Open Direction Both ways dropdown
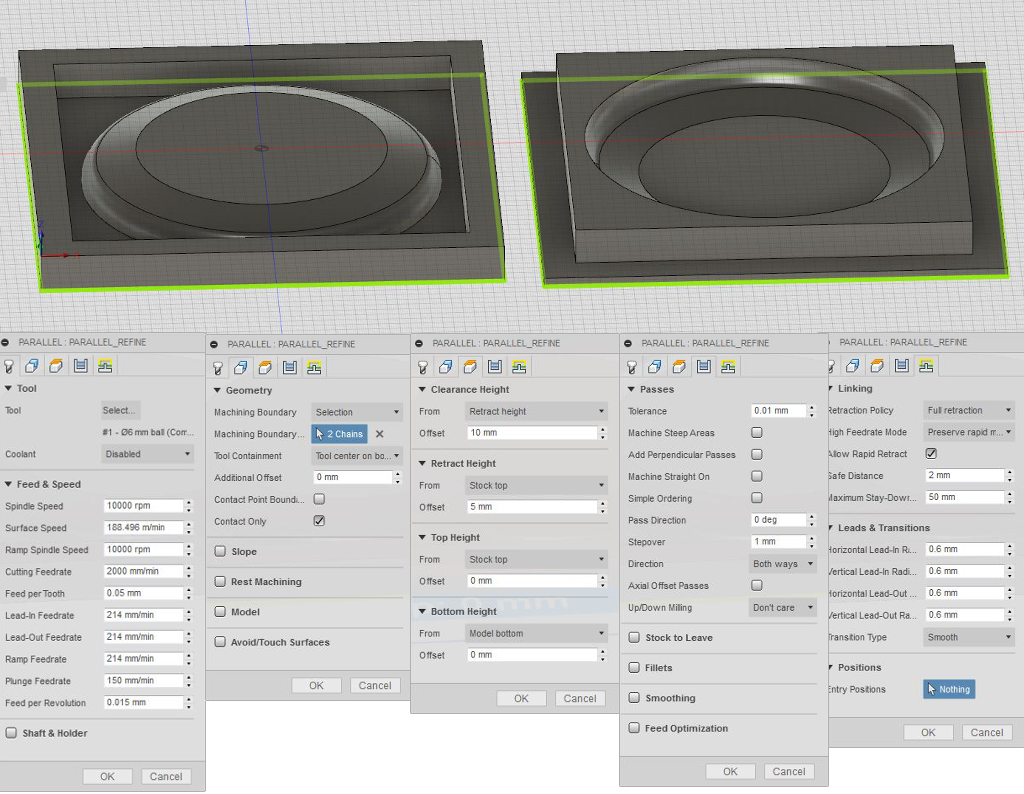 pos(782,564)
